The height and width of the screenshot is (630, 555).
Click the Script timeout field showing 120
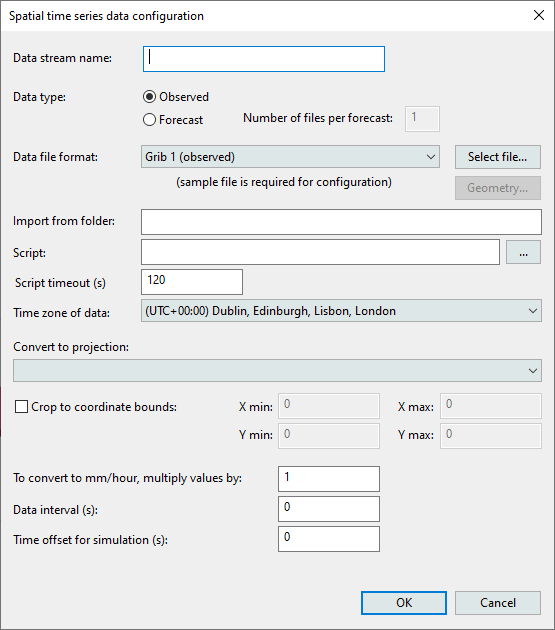(192, 282)
